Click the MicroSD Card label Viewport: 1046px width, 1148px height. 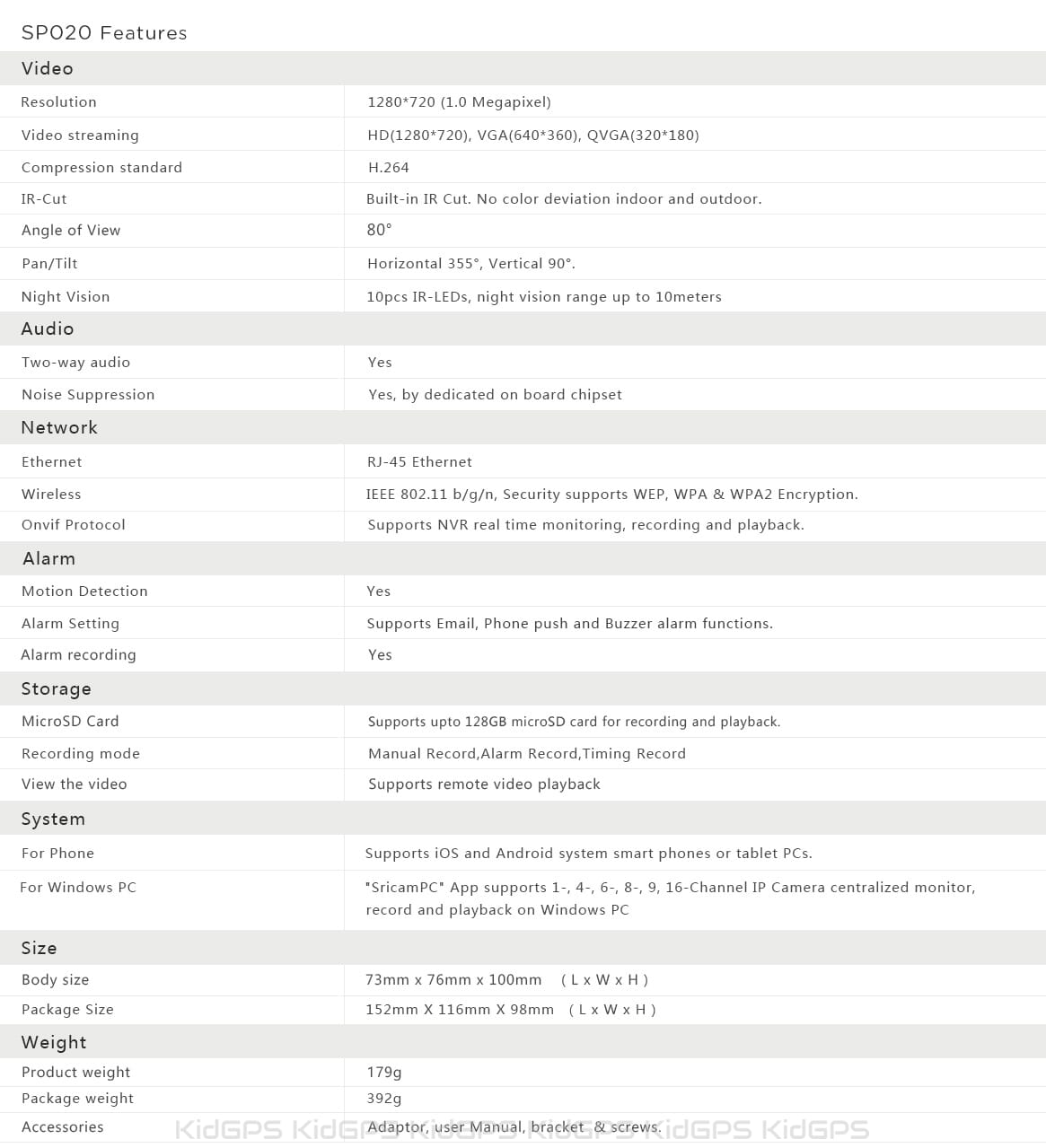point(70,722)
